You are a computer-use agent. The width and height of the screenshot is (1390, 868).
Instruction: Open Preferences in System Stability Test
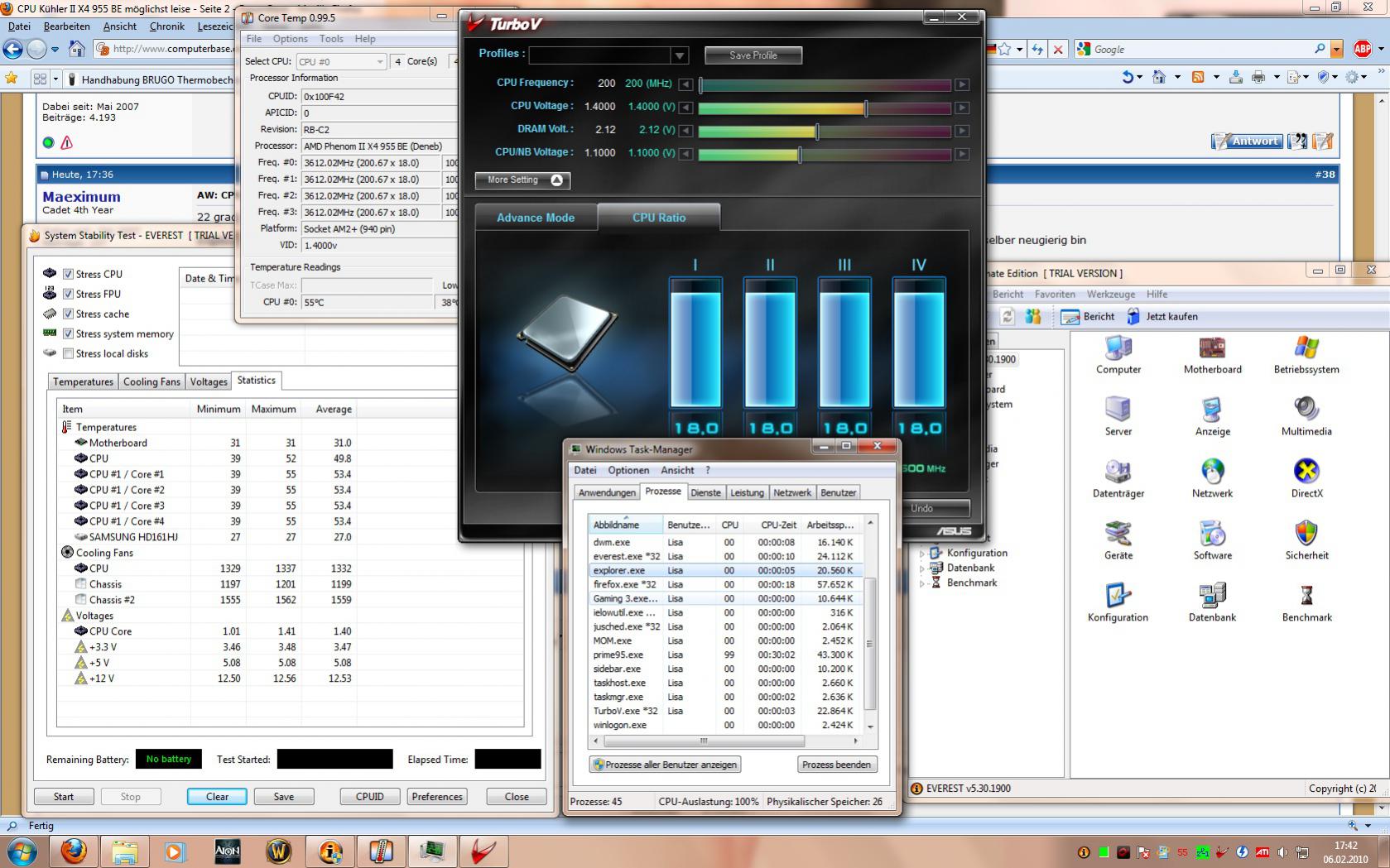[437, 797]
